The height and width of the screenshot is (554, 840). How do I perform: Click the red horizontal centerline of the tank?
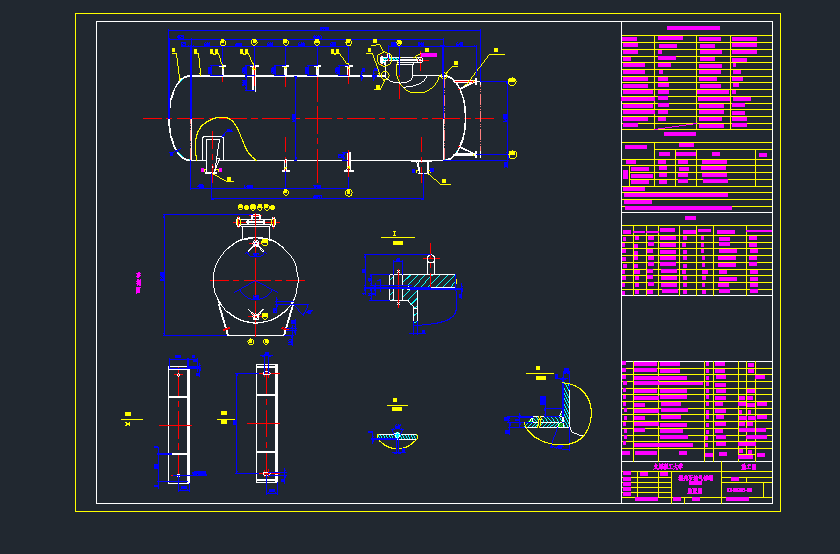[330, 118]
